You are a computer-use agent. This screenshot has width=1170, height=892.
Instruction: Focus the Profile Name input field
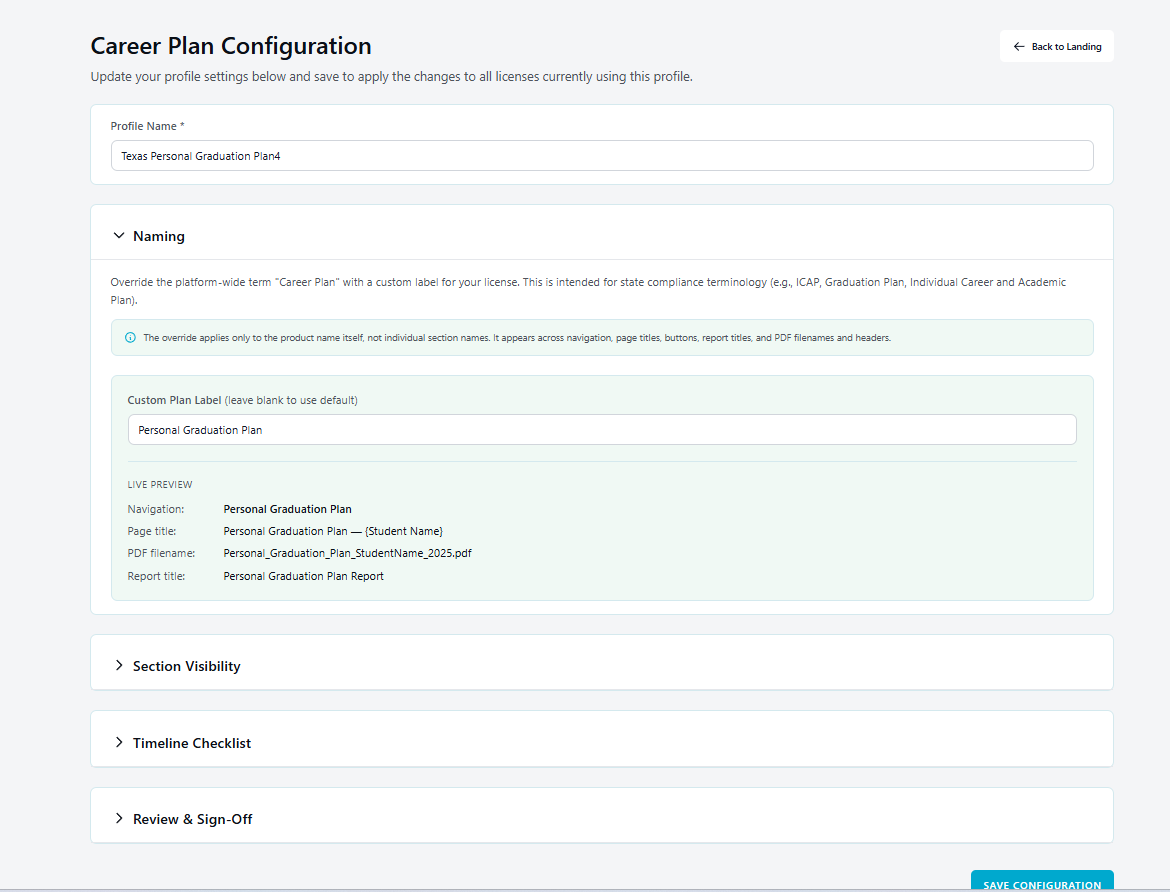[601, 155]
